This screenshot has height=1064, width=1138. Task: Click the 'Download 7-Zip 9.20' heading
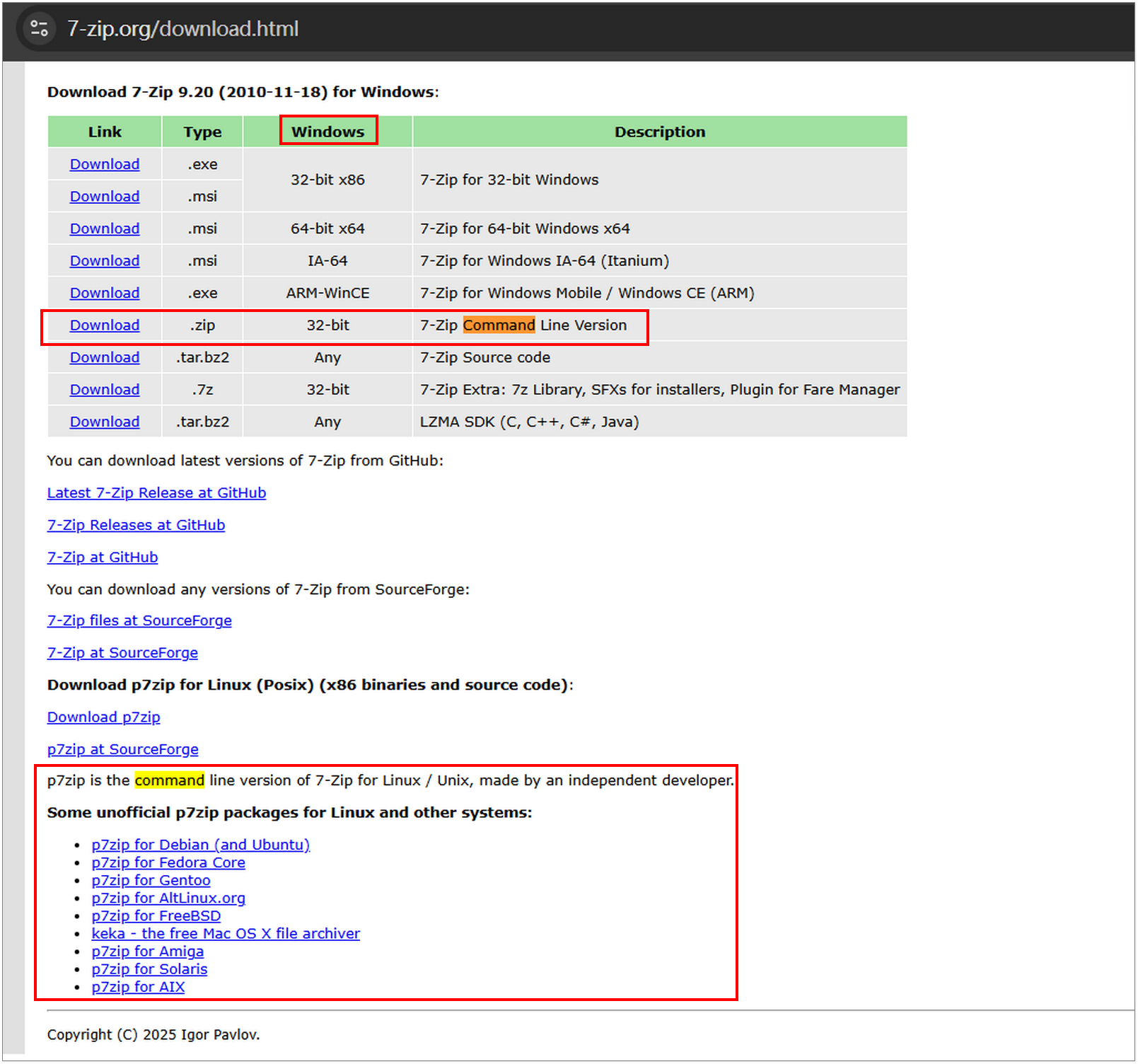coord(243,92)
